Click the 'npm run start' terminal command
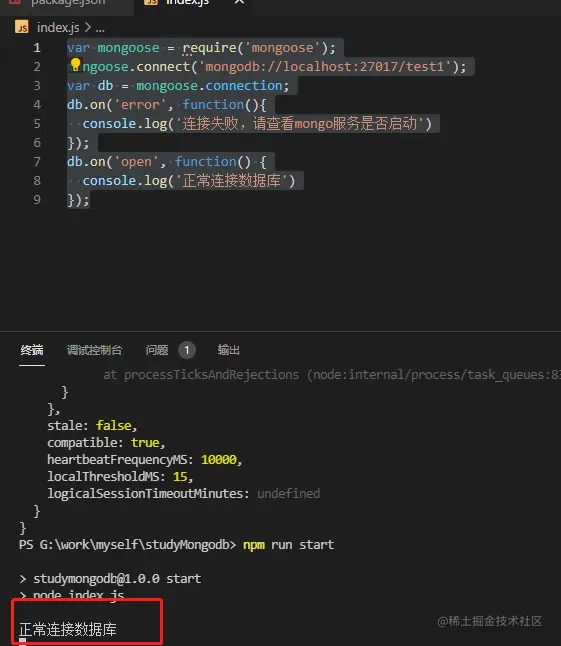Viewport: 561px width, 646px height. point(288,545)
